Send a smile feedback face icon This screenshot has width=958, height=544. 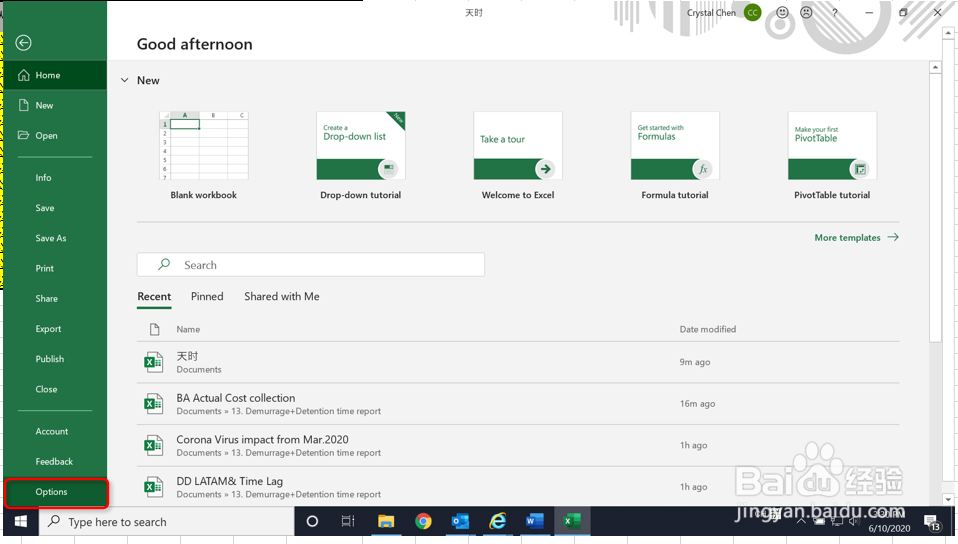[x=782, y=12]
